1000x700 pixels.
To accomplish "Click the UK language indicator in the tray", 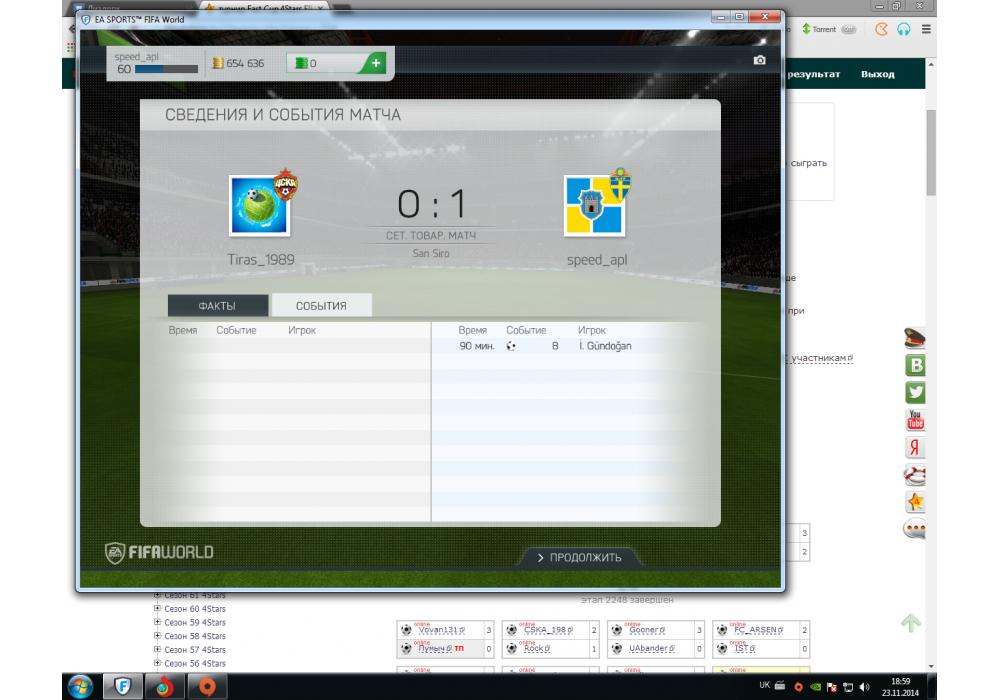I will point(764,685).
